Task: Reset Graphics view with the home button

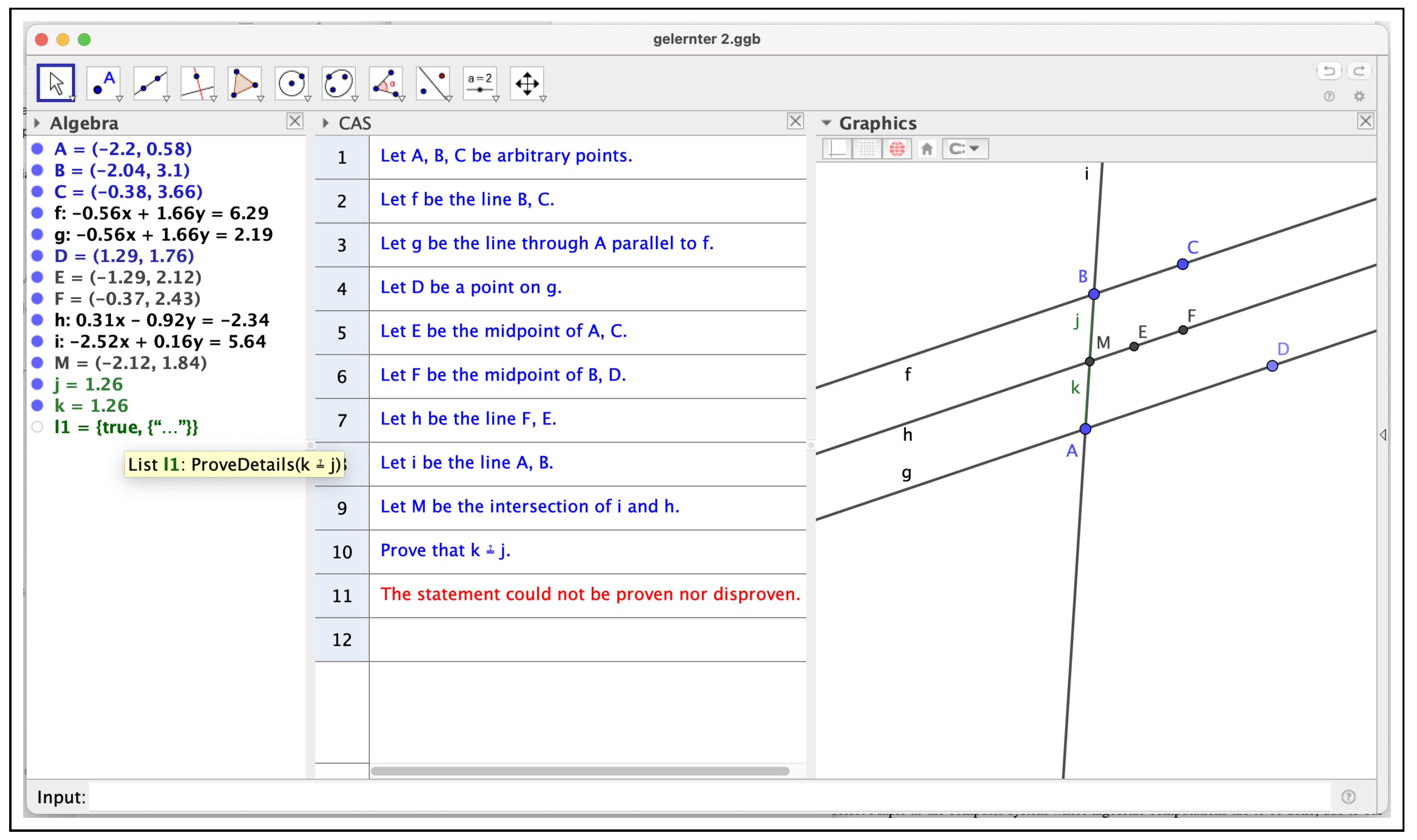Action: pyautogui.click(x=926, y=149)
